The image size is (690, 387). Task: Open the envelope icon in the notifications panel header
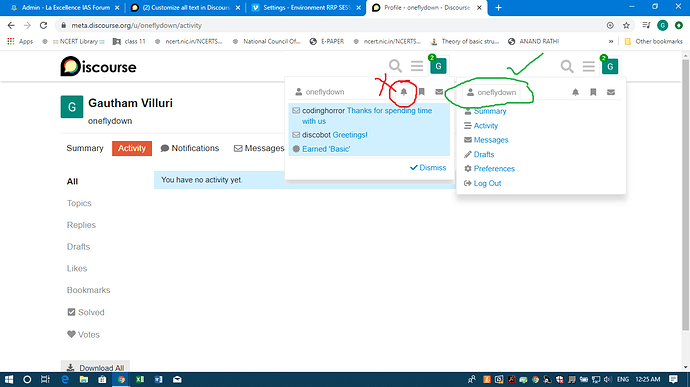pos(439,92)
